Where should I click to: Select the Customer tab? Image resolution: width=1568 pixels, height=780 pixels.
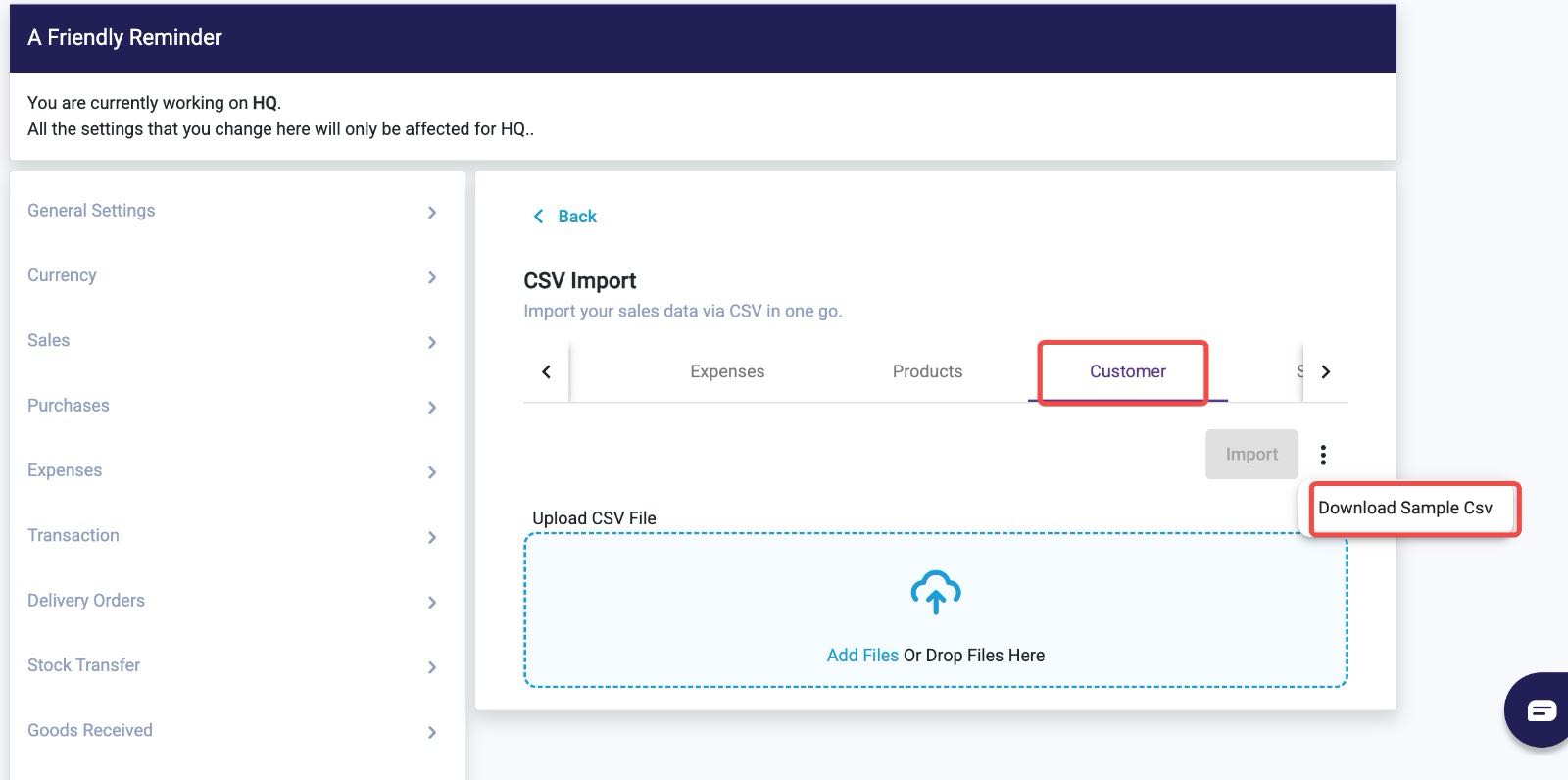pos(1127,371)
